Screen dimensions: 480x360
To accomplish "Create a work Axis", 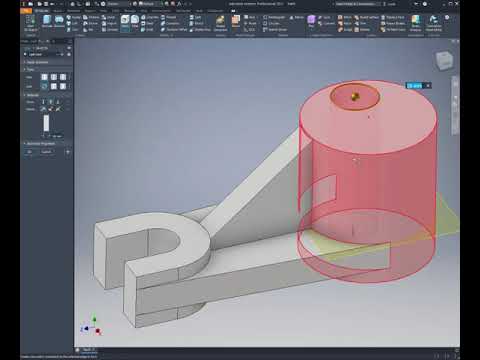I will click(x=250, y=17).
